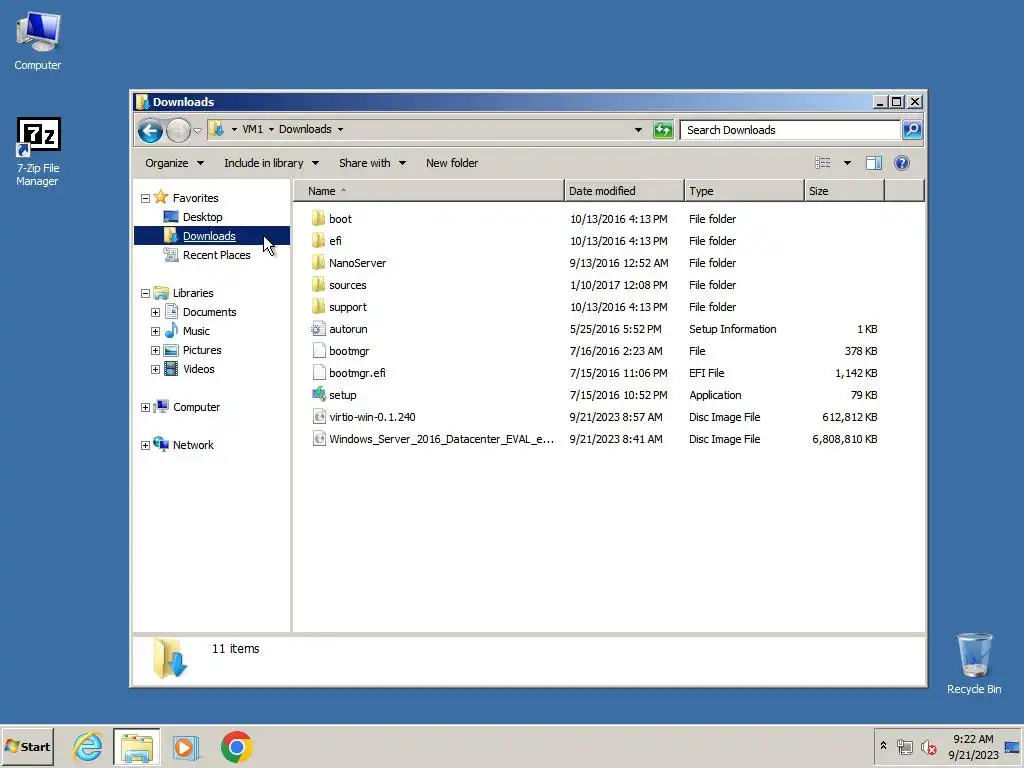
Task: Select the setup application icon
Action: tap(318, 394)
